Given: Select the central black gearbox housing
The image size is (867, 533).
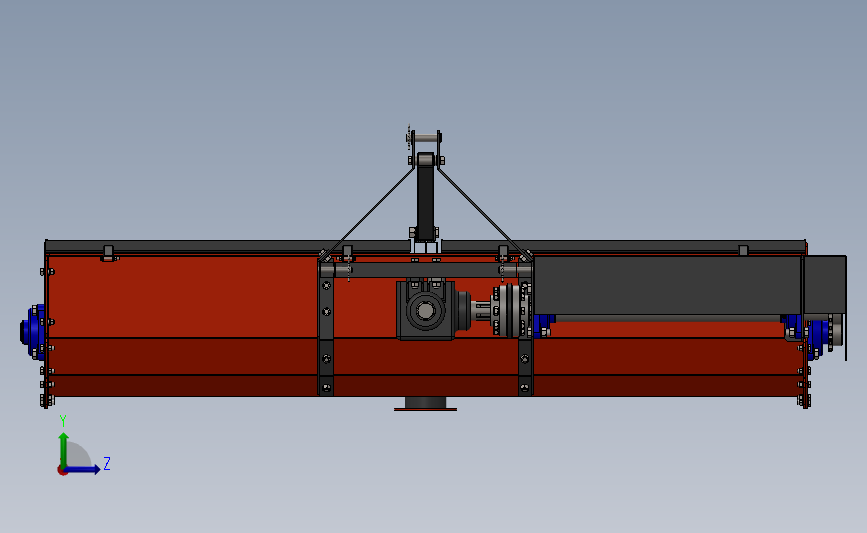Looking at the screenshot, I should 425,310.
